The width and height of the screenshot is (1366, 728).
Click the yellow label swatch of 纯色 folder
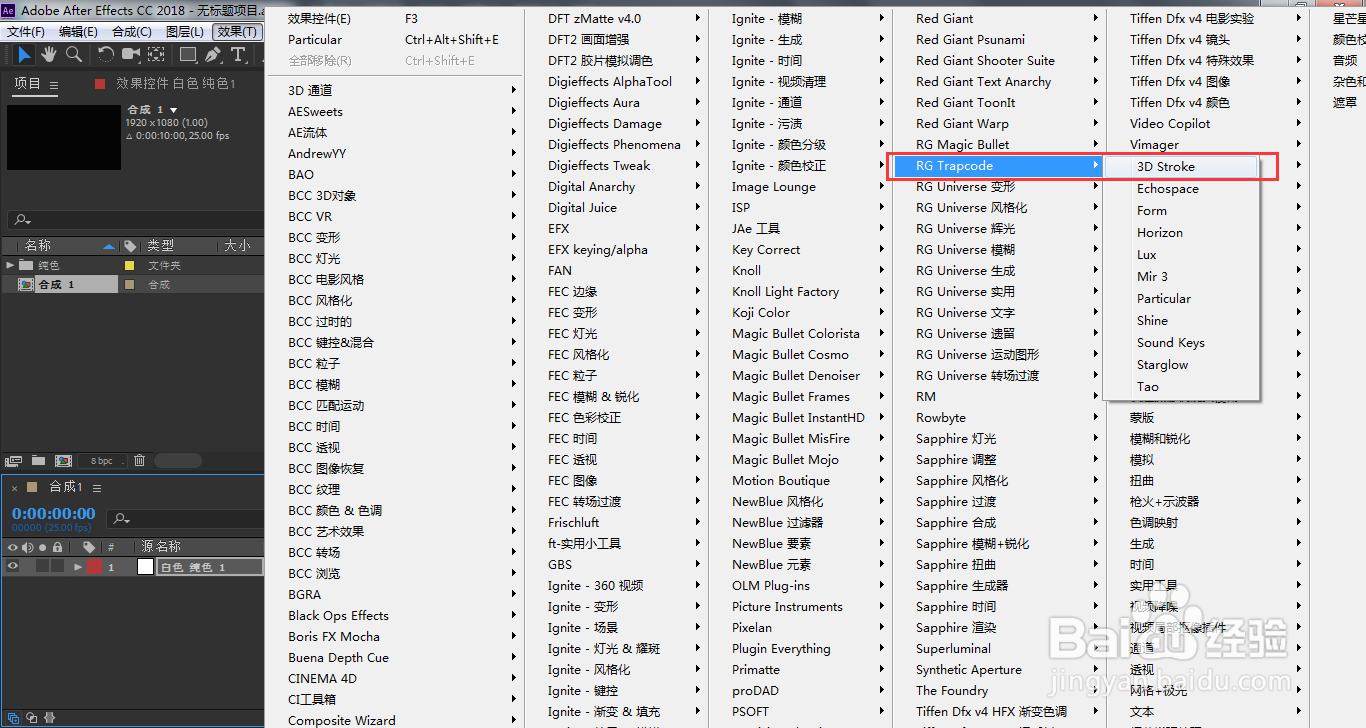pyautogui.click(x=129, y=265)
